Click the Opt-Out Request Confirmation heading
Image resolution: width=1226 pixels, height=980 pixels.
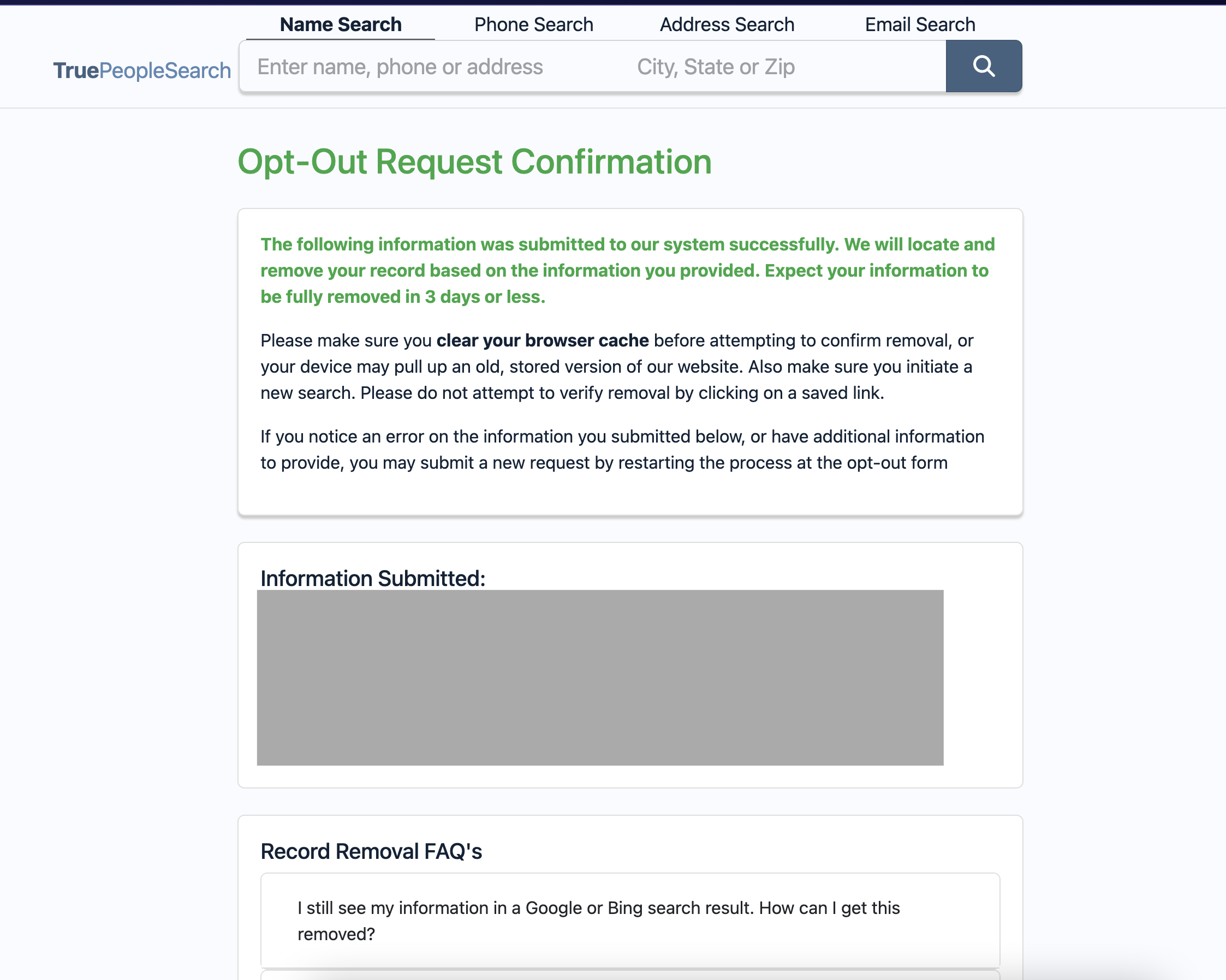click(474, 162)
